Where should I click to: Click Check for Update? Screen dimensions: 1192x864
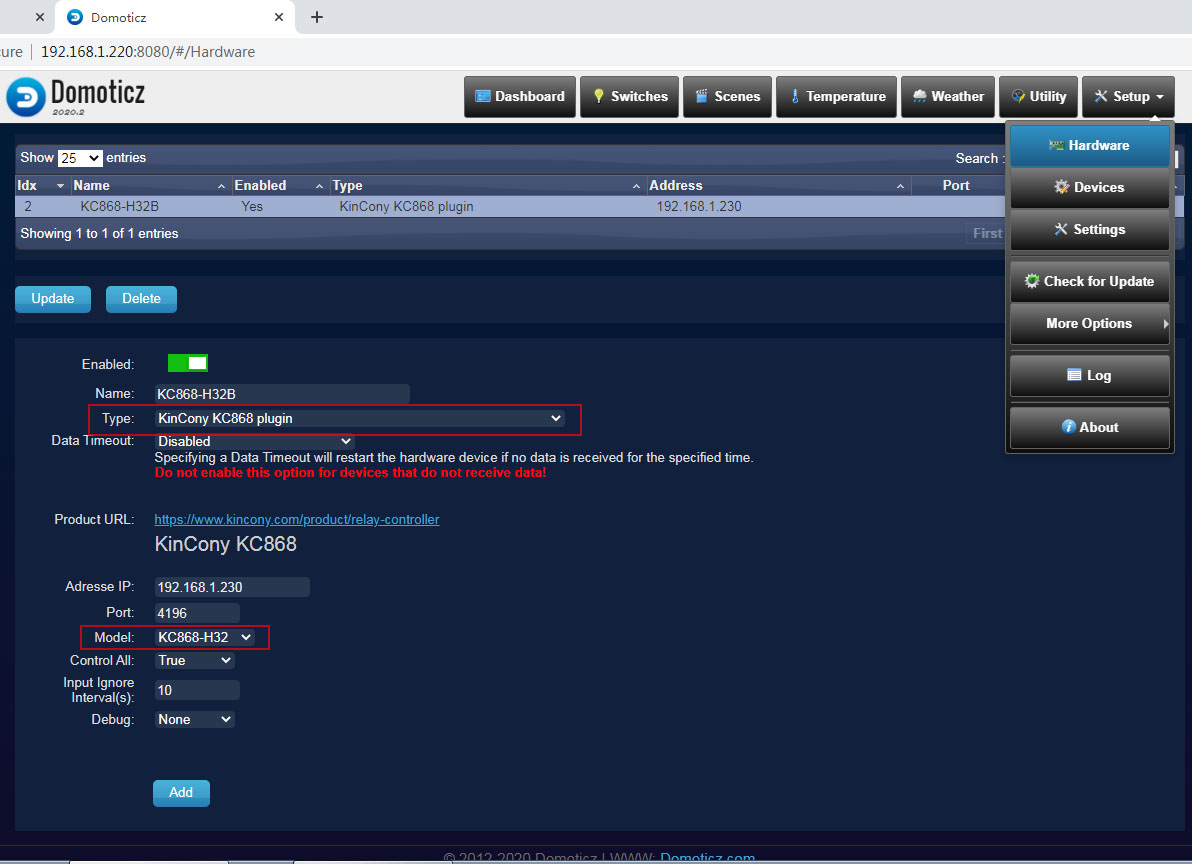coord(1089,282)
